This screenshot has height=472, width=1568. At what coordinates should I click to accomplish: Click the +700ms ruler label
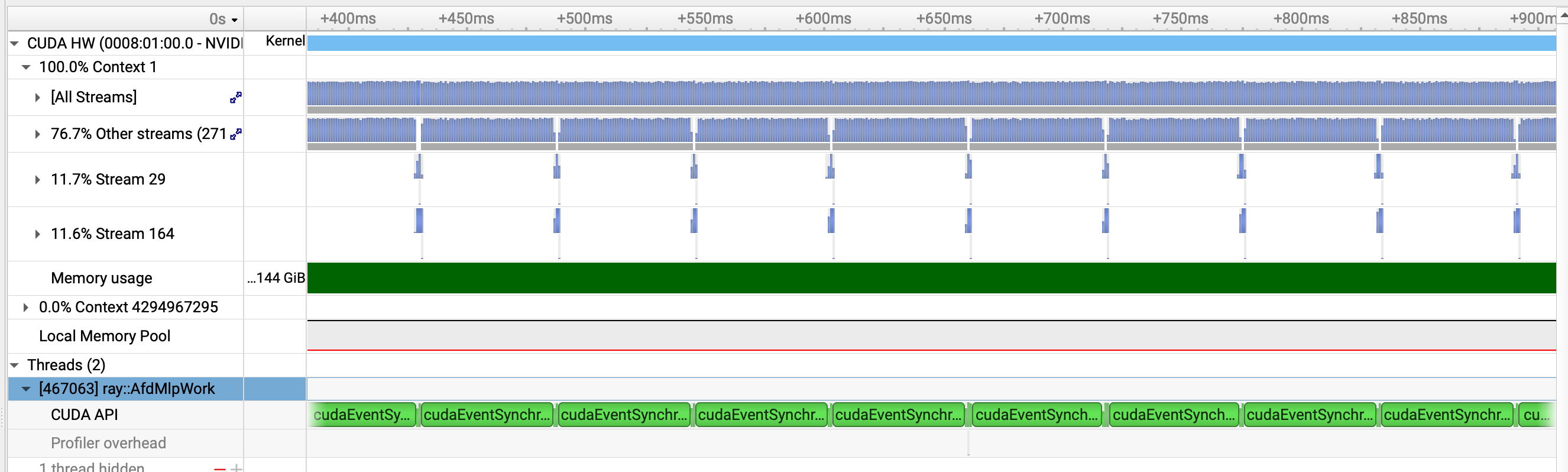click(x=1062, y=19)
